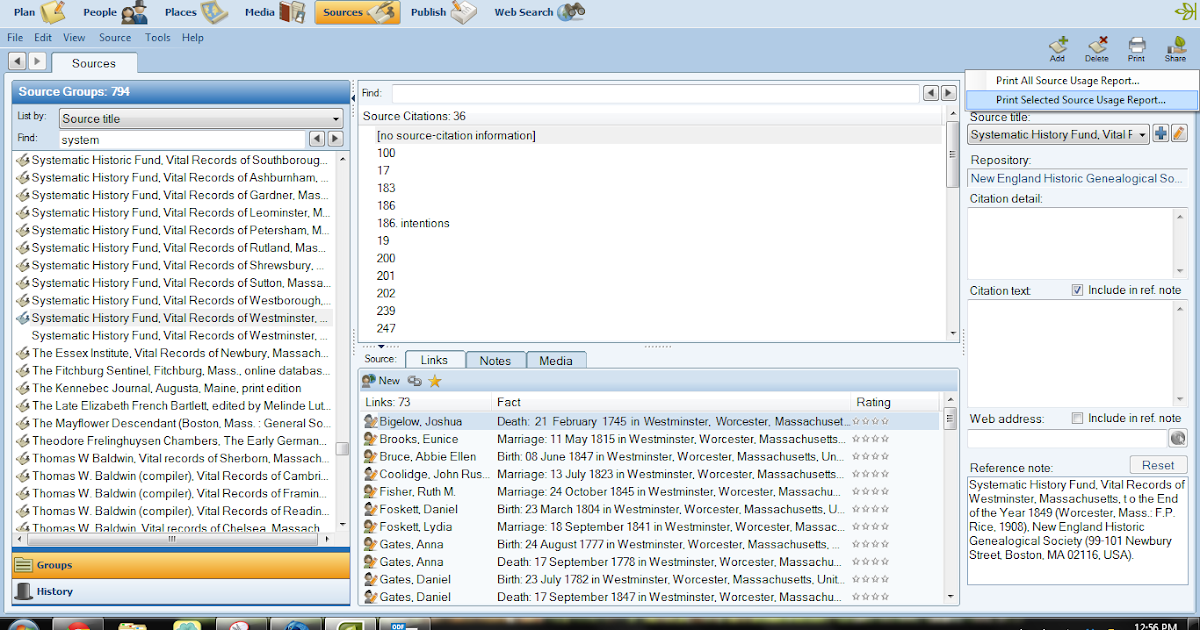Viewport: 1200px width, 630px height.
Task: Click next match arrow beside system find box
Action: [335, 139]
